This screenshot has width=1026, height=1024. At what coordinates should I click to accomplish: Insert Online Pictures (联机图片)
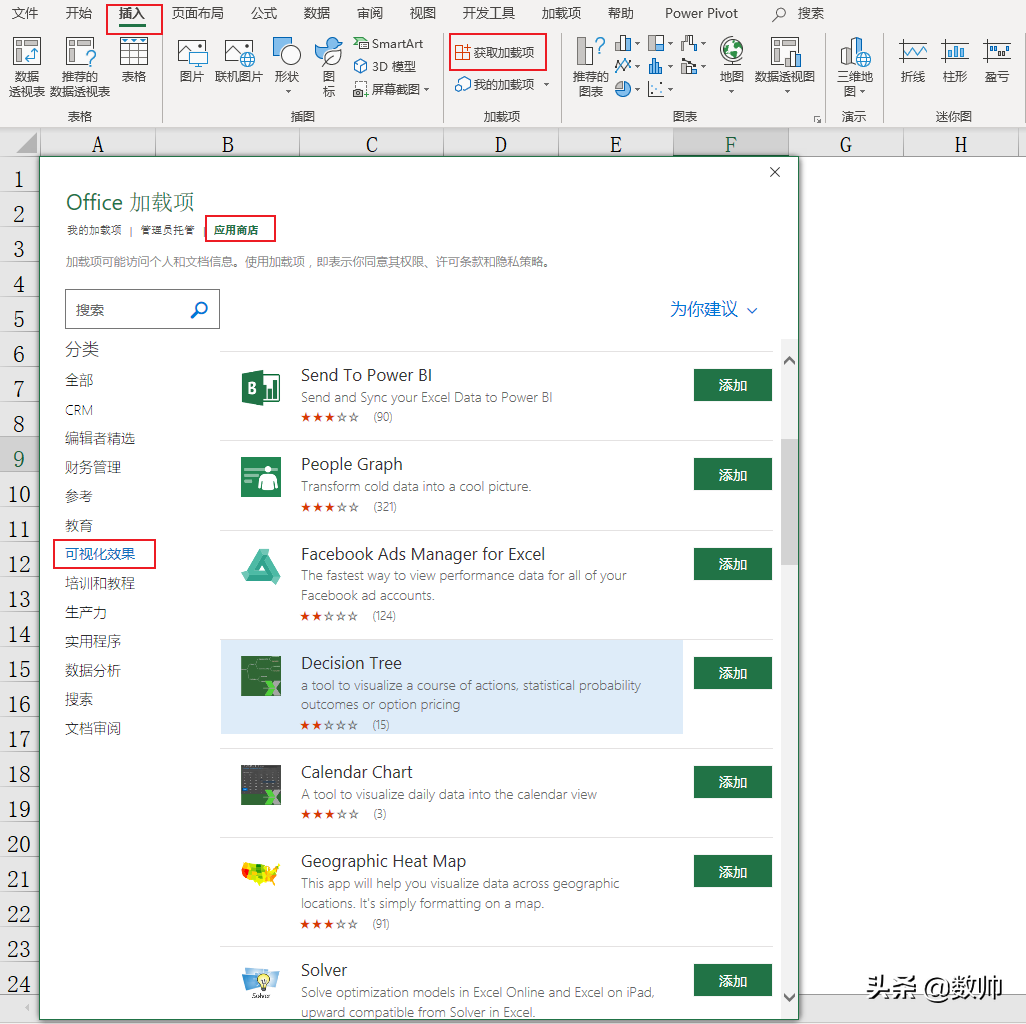point(239,60)
